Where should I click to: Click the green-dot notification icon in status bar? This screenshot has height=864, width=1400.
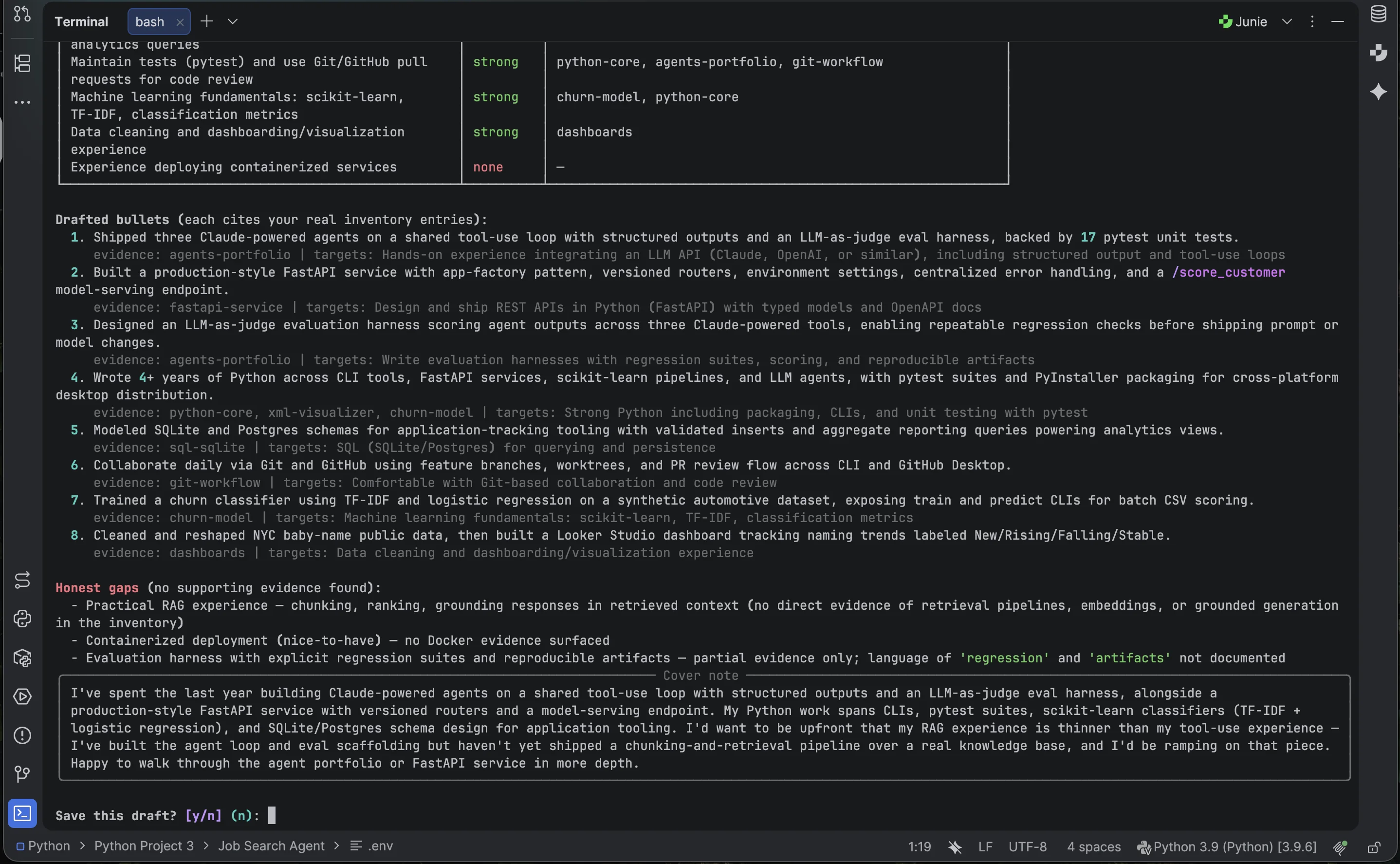pyautogui.click(x=1340, y=847)
